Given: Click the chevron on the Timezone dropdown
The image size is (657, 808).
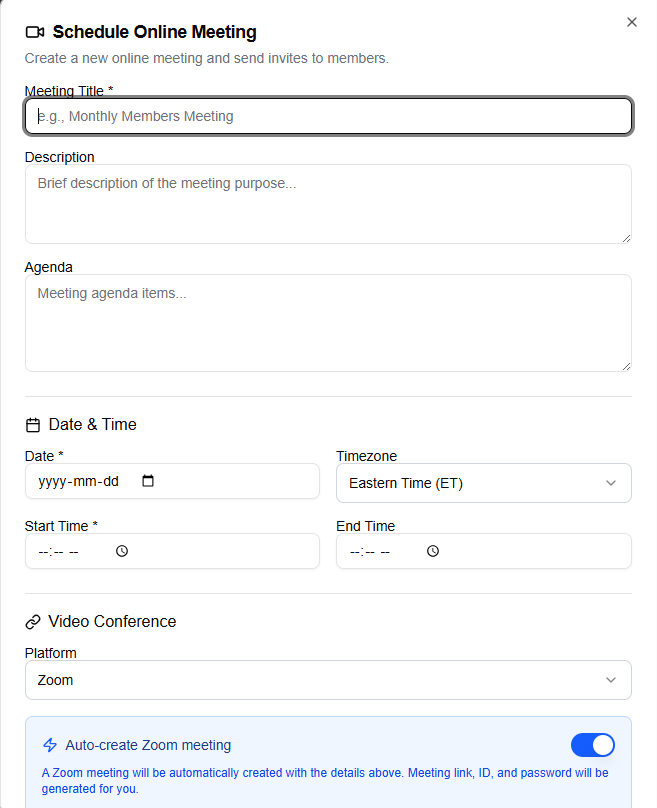Looking at the screenshot, I should point(611,482).
